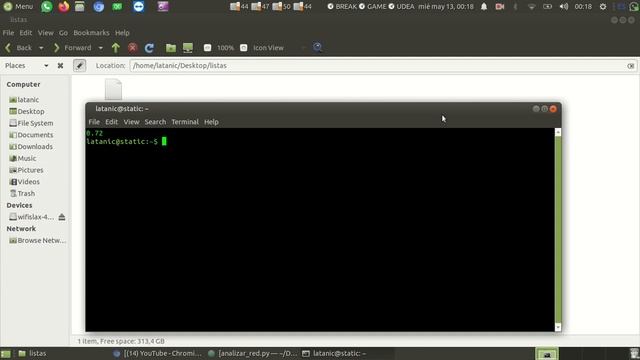
Task: Open the file drawer launcher beside Firefox
Action: [80, 7]
